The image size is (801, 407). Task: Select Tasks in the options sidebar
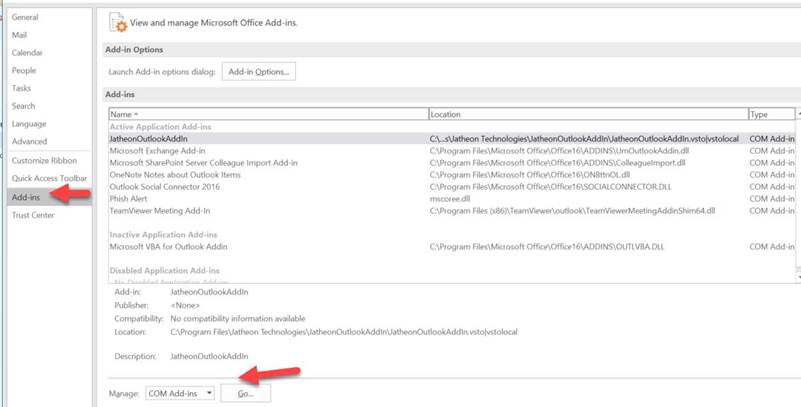(21, 88)
